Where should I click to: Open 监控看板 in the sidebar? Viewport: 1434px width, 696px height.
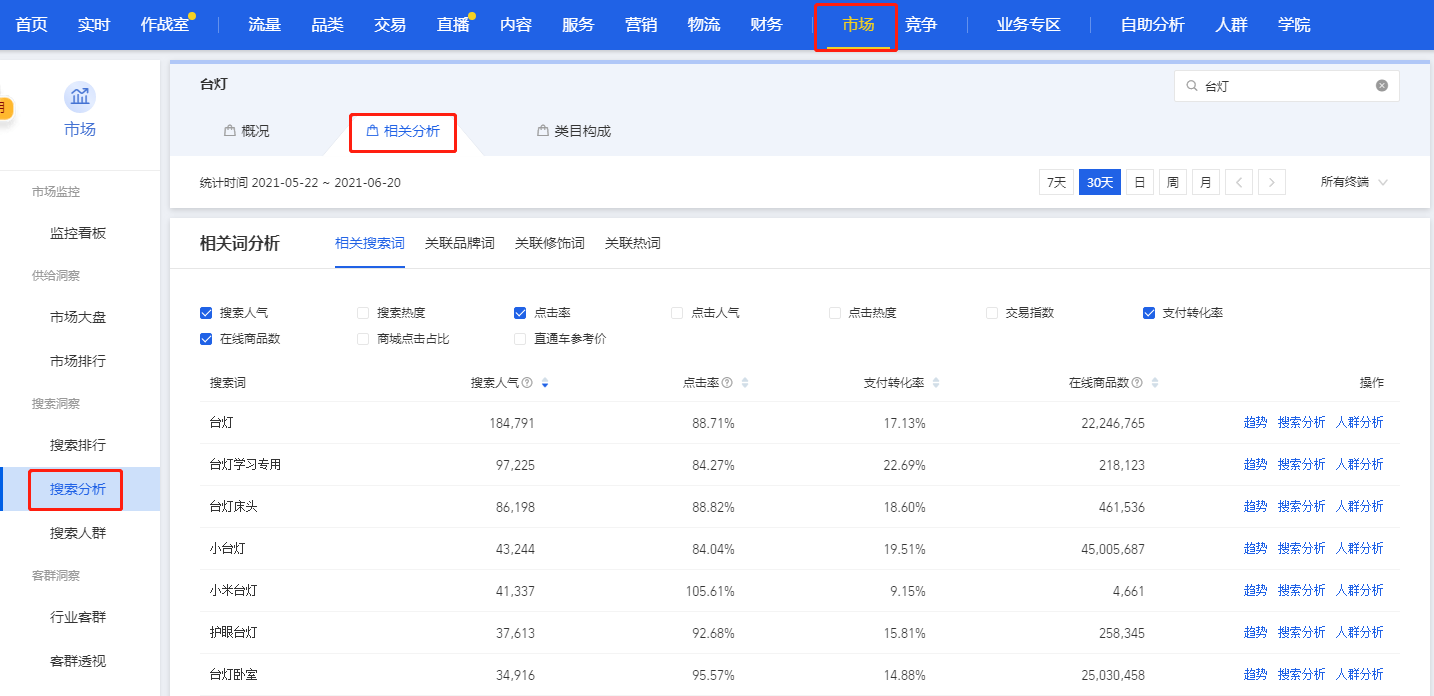click(x=78, y=233)
